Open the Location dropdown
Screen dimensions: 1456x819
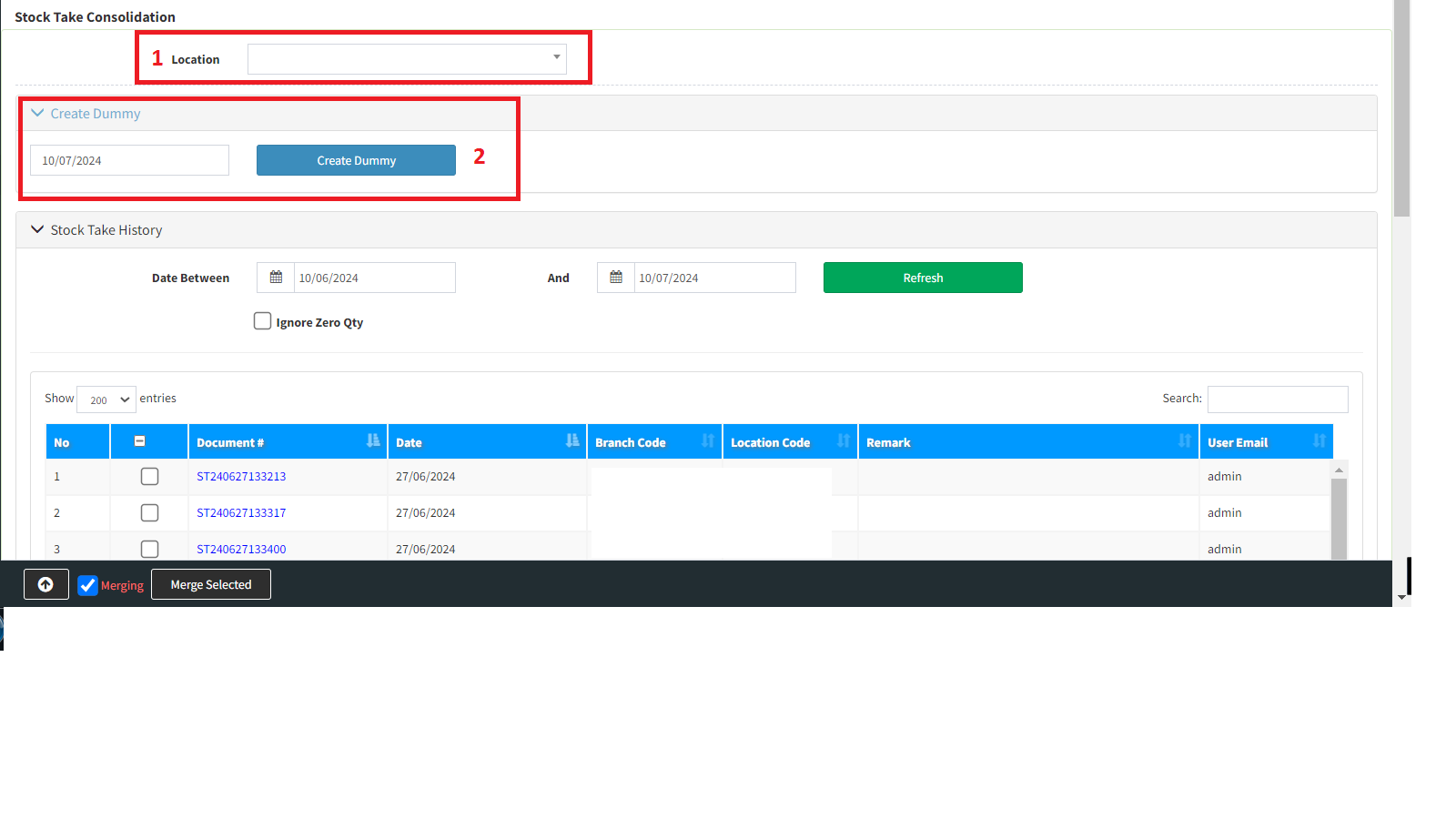pos(407,59)
